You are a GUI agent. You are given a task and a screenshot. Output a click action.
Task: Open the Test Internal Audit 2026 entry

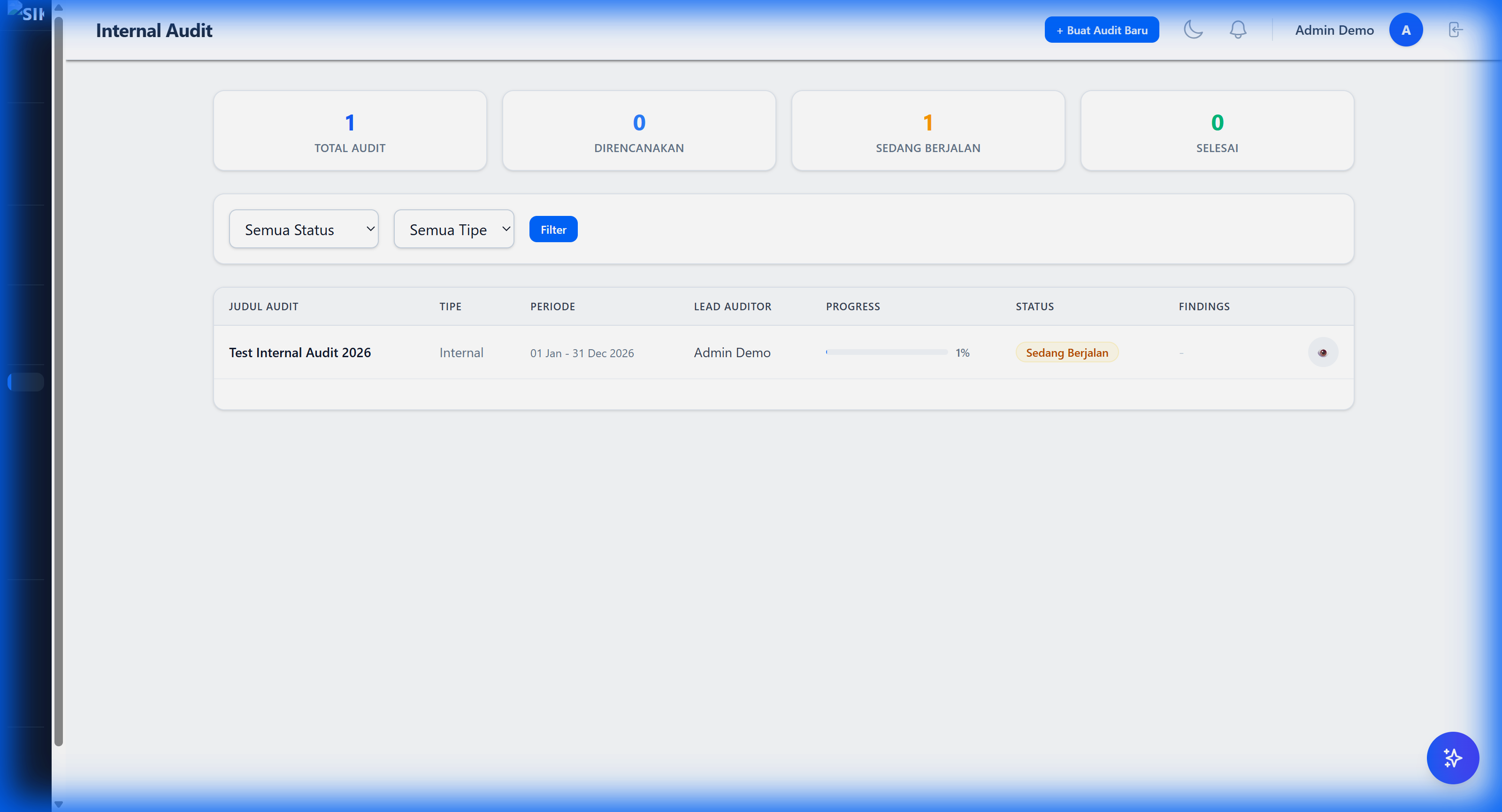tap(300, 352)
